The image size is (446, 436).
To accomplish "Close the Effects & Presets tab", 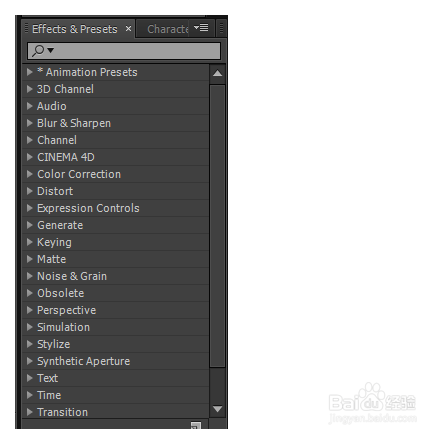I will (128, 29).
